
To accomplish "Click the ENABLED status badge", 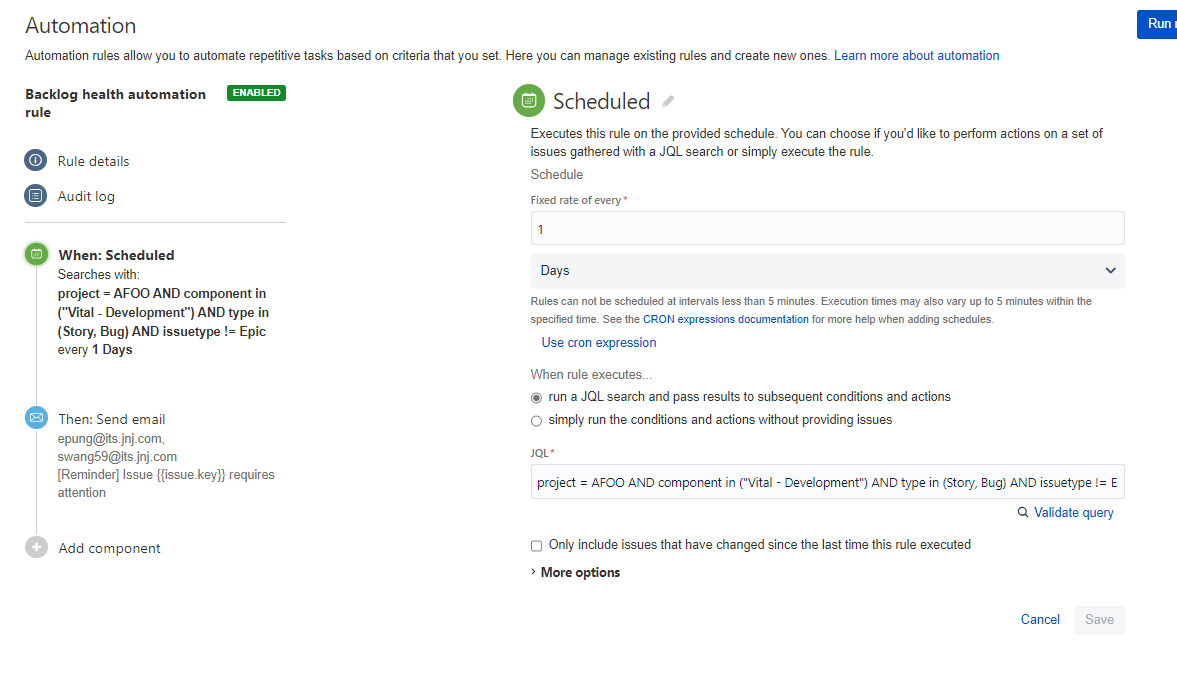I will pyautogui.click(x=256, y=92).
